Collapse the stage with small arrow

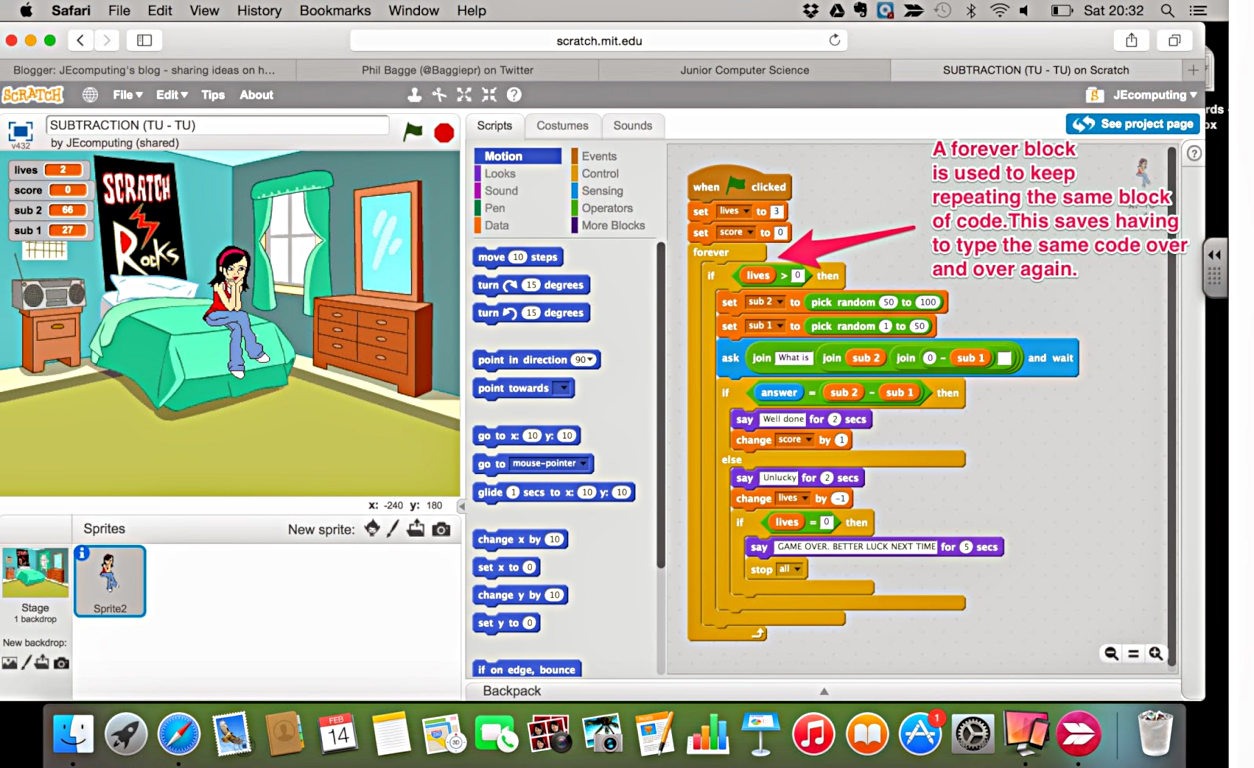click(462, 507)
